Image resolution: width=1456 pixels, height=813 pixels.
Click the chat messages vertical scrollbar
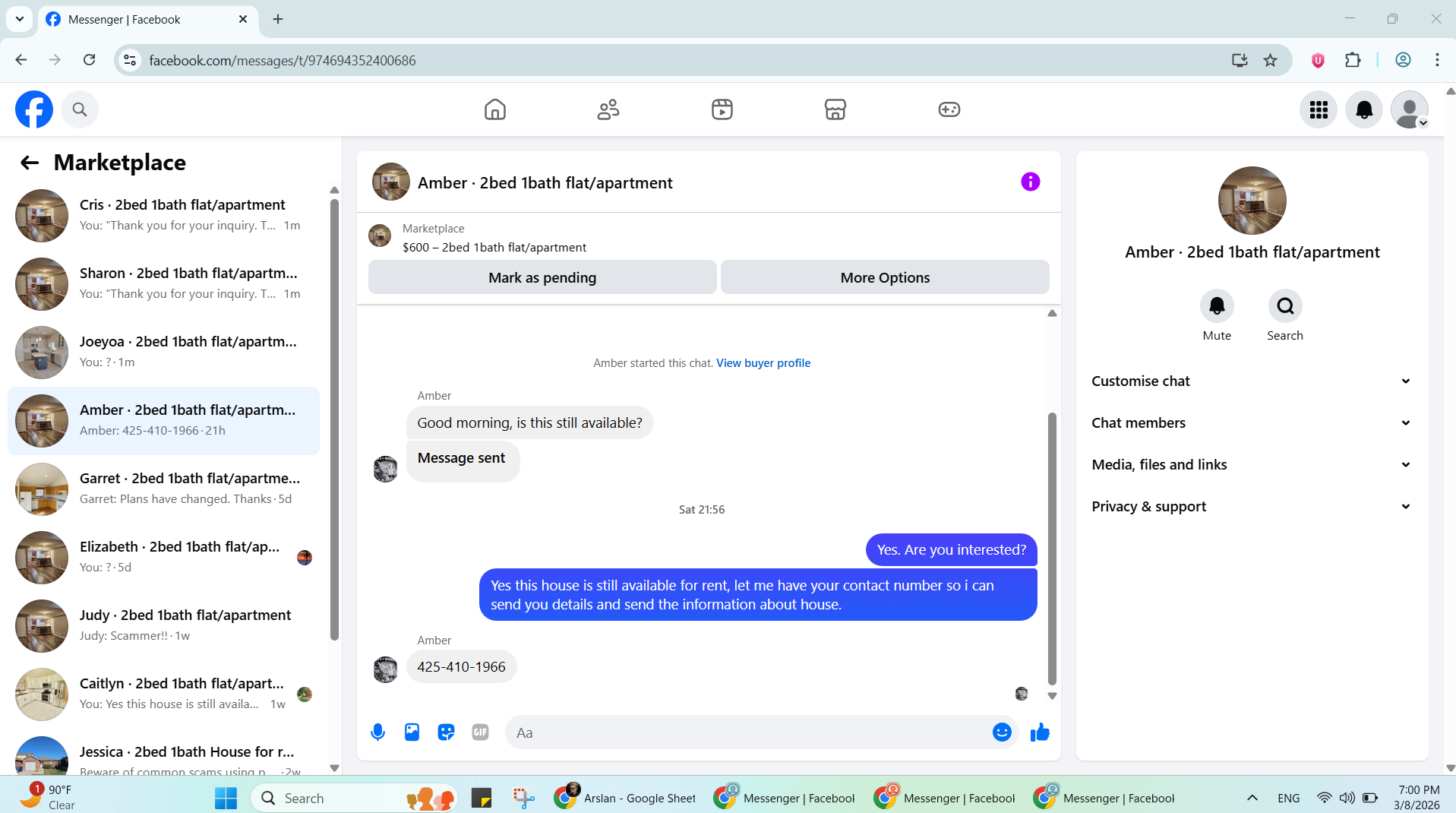1052,549
